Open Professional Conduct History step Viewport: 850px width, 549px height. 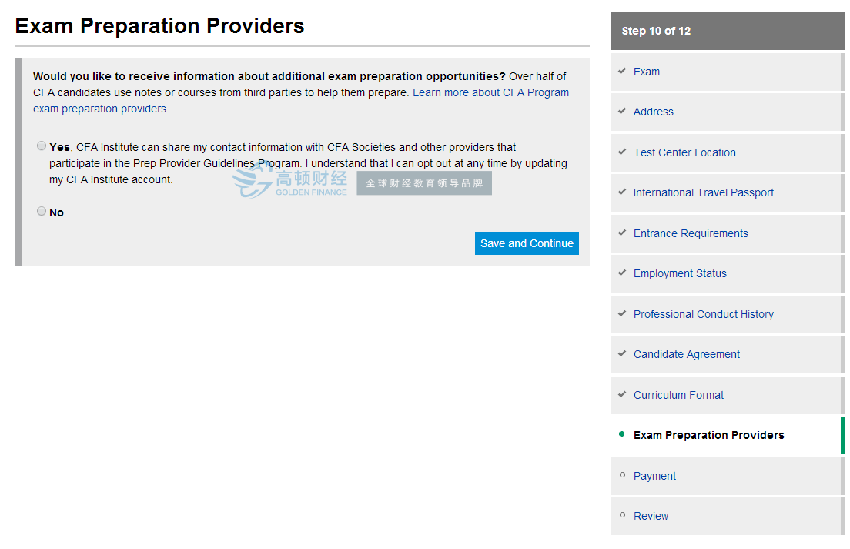pos(703,314)
